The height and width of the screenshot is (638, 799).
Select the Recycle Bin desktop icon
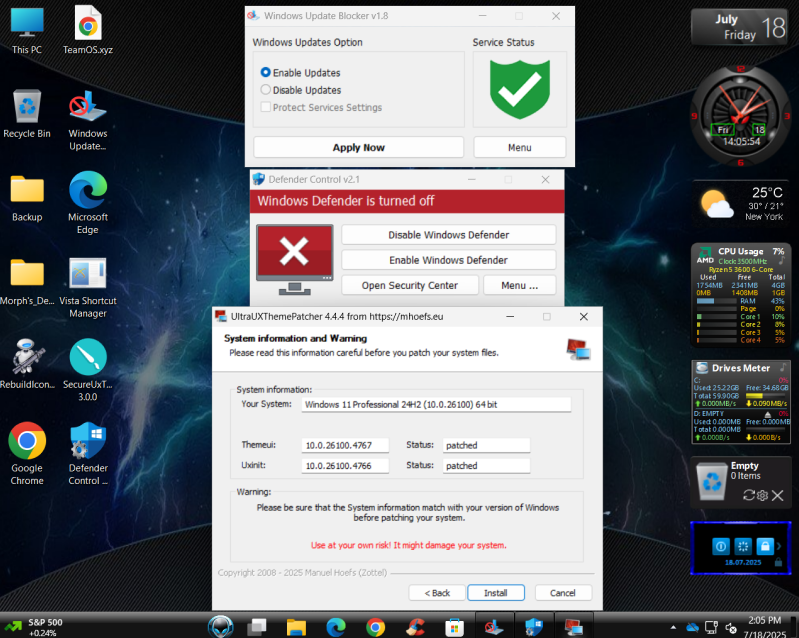pos(27,114)
